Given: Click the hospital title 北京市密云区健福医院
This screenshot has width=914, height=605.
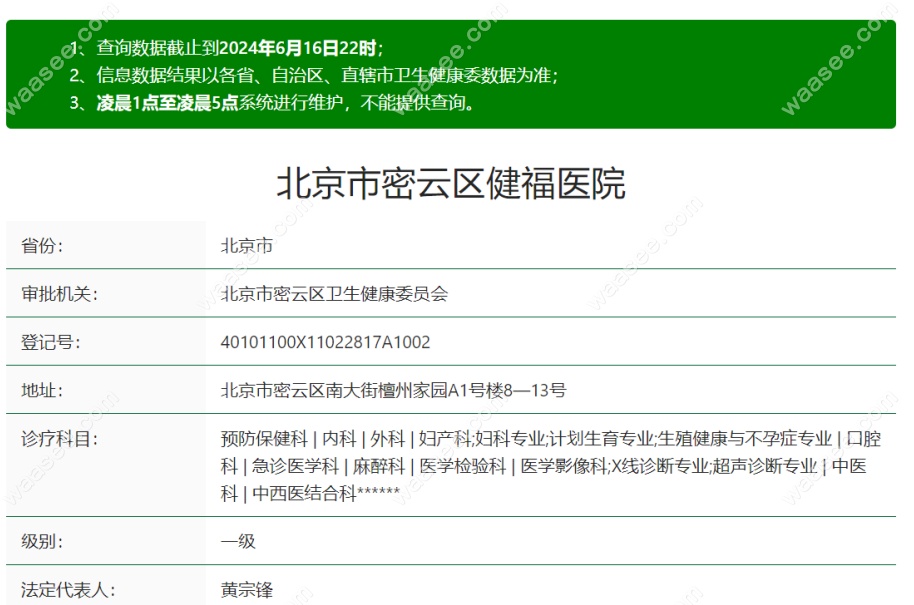Looking at the screenshot, I should 451,184.
